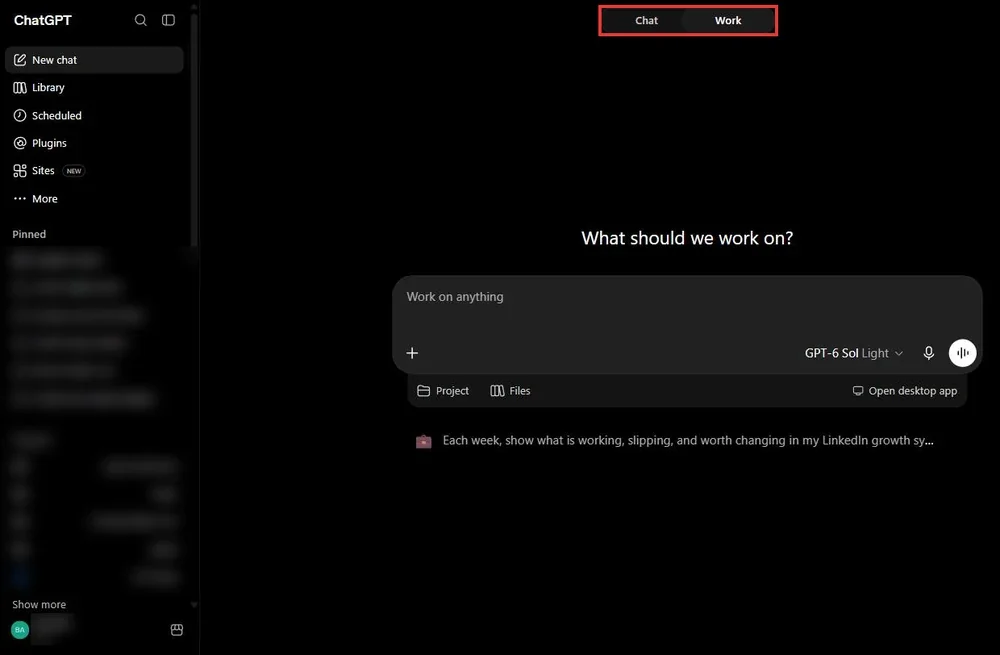1000x655 pixels.
Task: Expand Show more in the sidebar
Action: [x=39, y=605]
